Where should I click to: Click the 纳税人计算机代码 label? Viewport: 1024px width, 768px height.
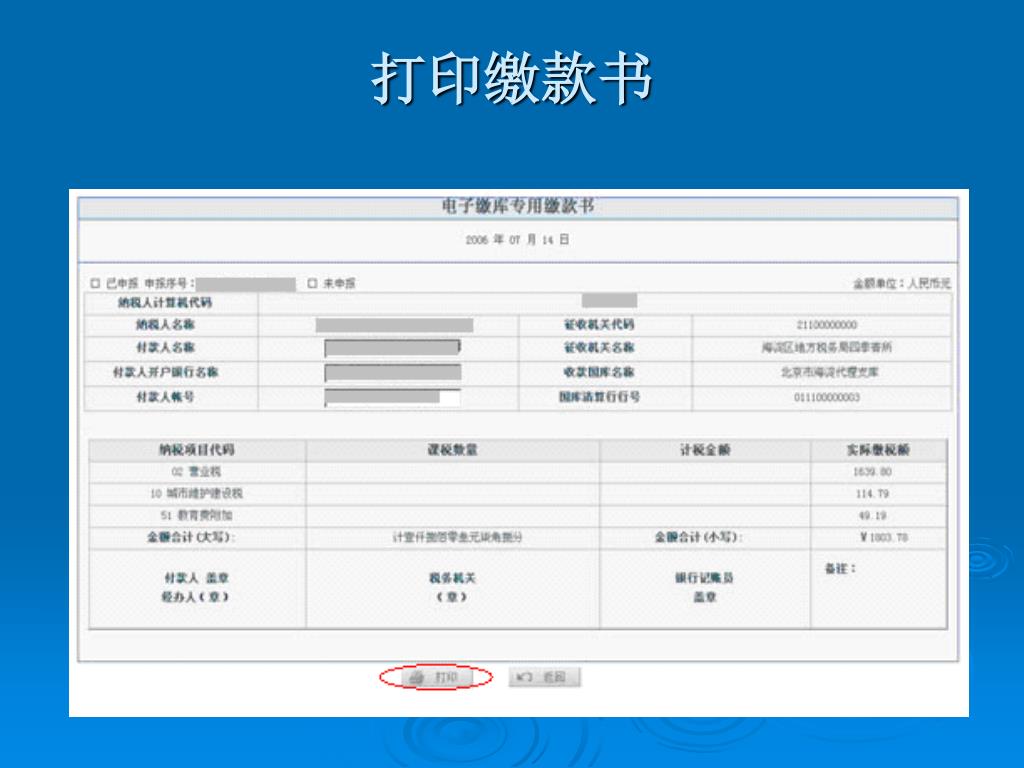[x=165, y=302]
